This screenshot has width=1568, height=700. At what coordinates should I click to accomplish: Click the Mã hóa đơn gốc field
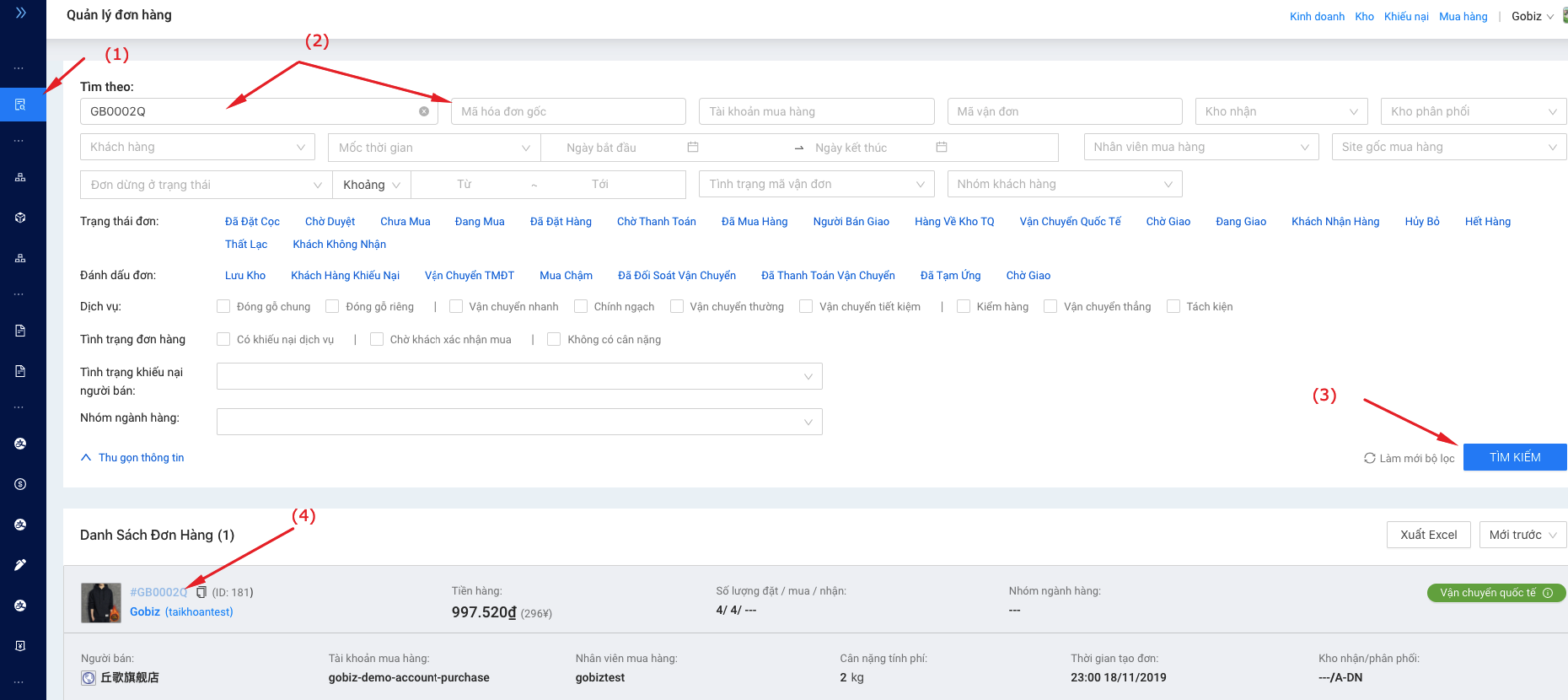pyautogui.click(x=568, y=111)
